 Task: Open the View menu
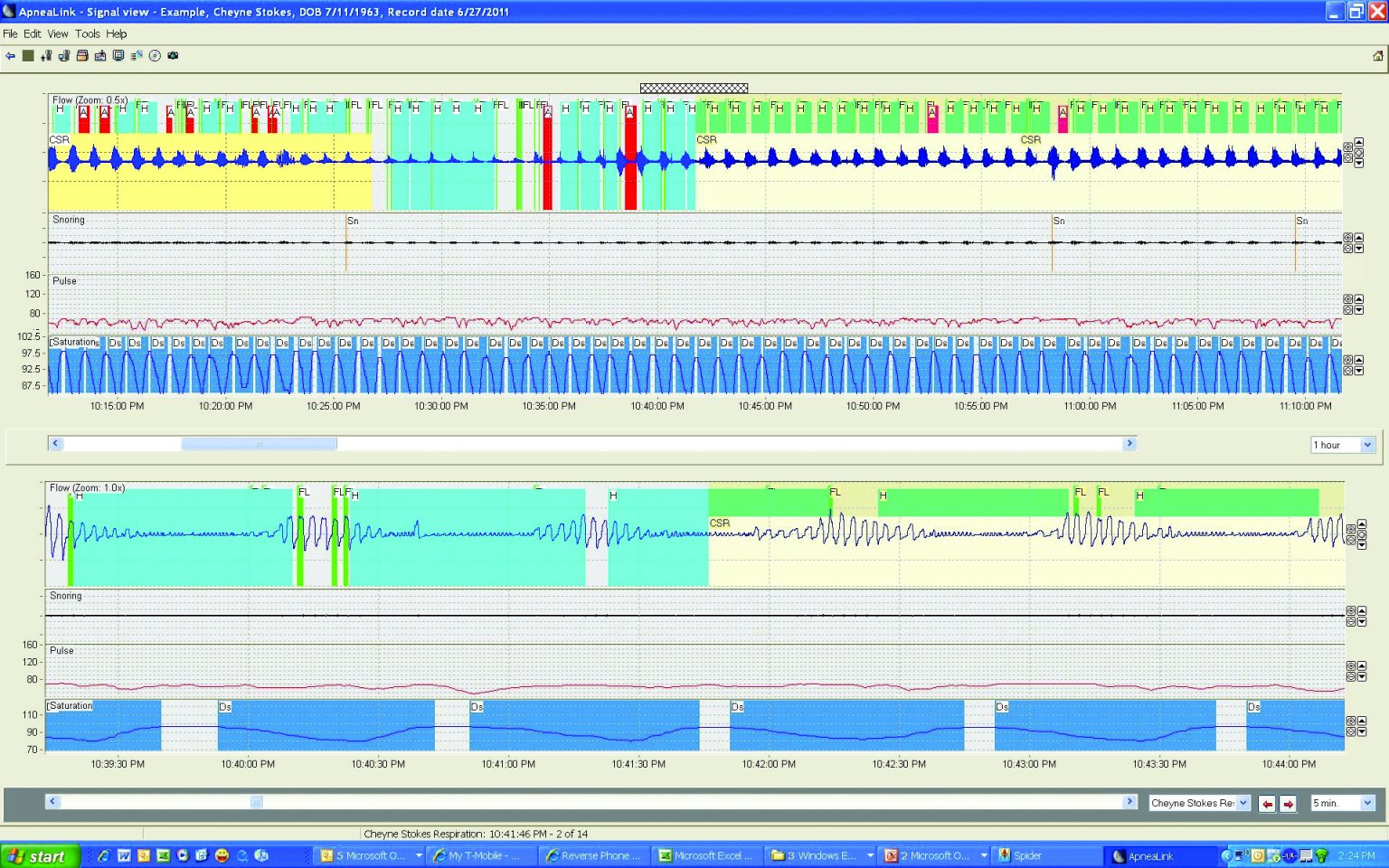(58, 33)
